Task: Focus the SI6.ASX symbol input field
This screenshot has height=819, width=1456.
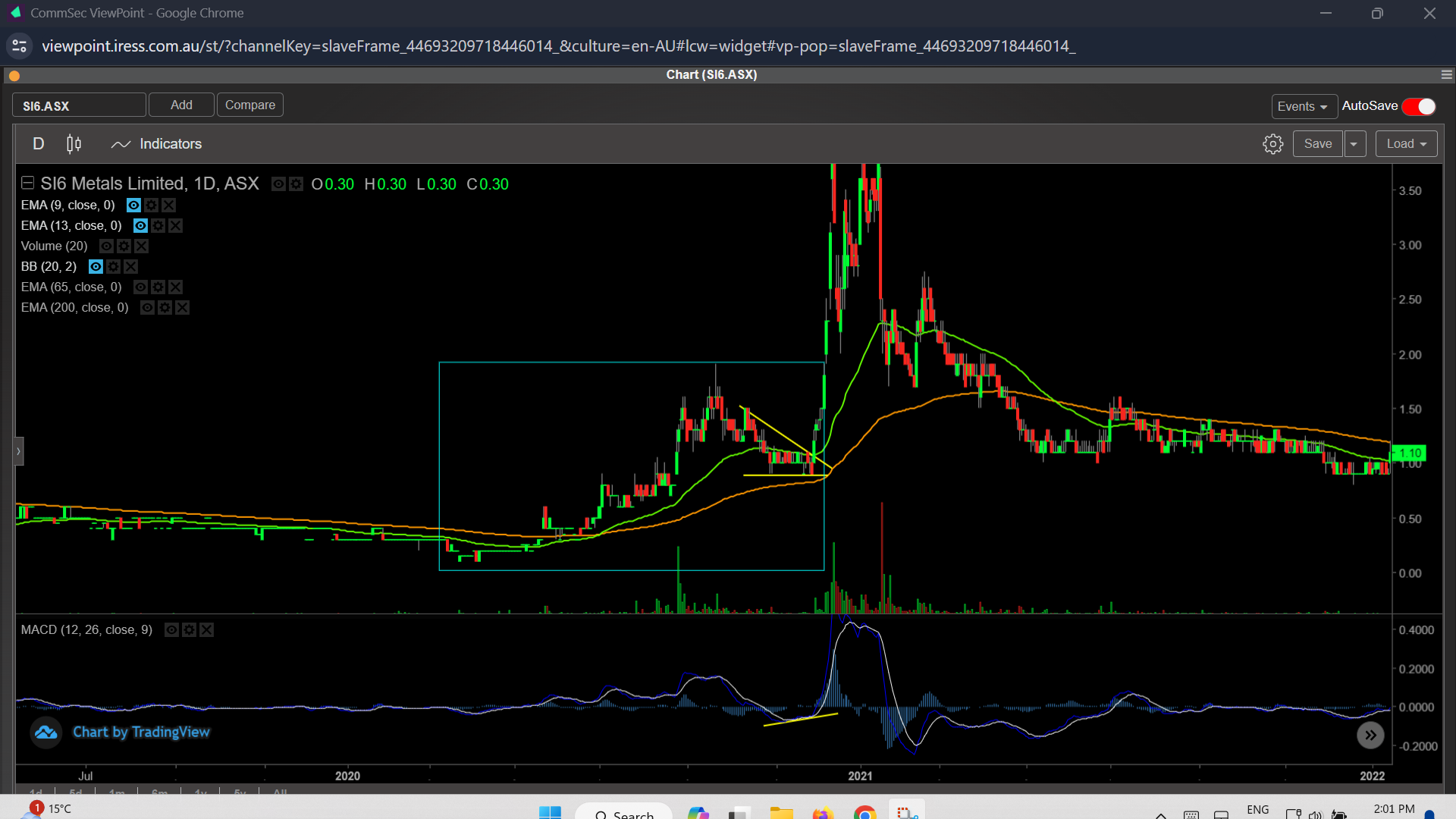Action: tap(79, 105)
